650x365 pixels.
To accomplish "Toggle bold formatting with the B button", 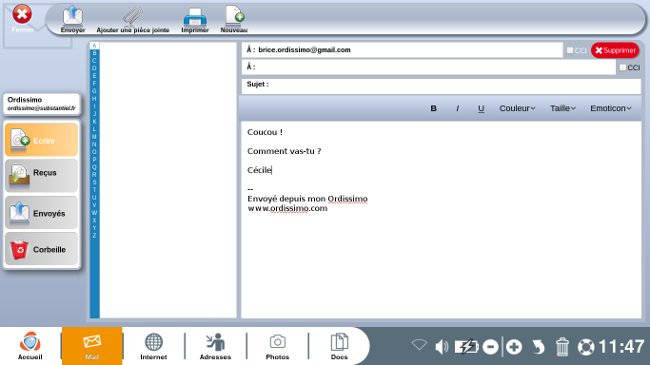I will pos(433,108).
